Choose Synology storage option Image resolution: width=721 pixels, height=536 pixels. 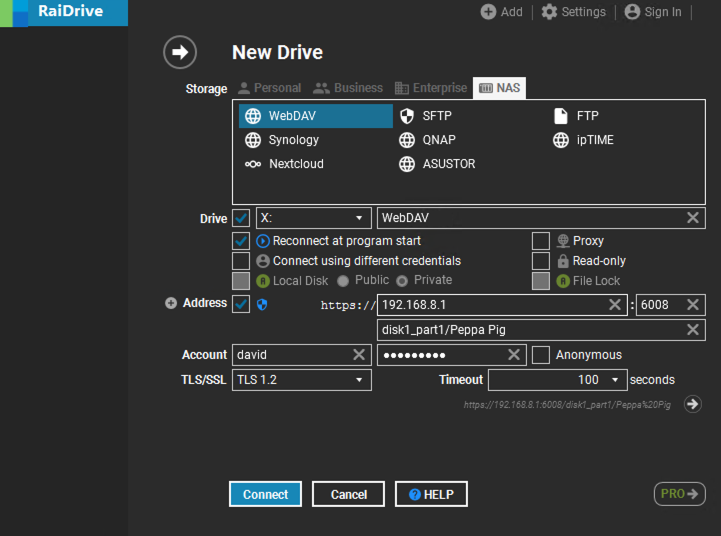[282, 140]
